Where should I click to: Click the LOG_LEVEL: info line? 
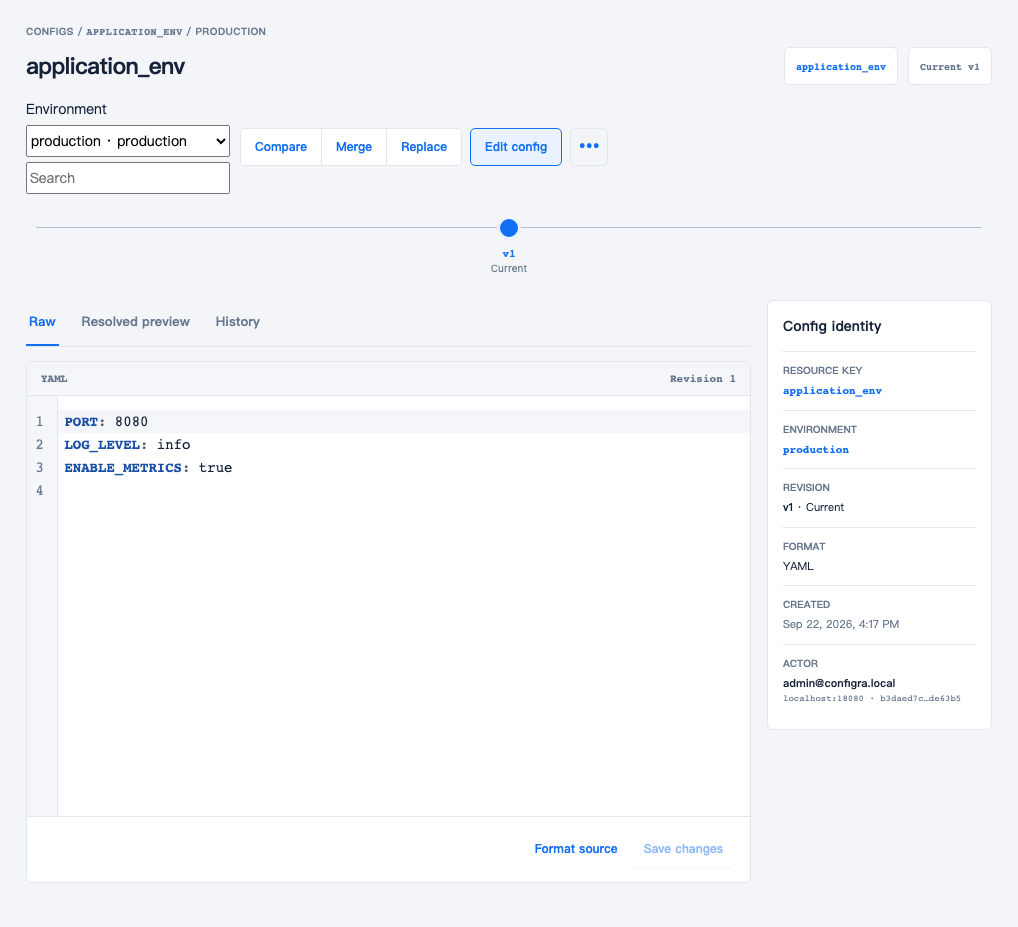point(404,445)
